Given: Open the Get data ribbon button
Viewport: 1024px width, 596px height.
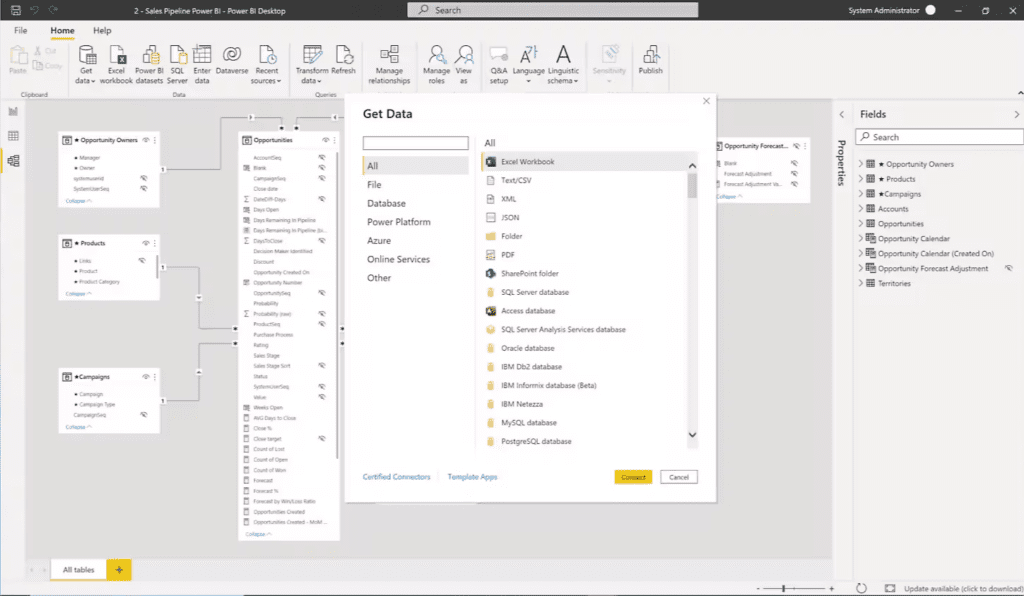Looking at the screenshot, I should point(86,64).
